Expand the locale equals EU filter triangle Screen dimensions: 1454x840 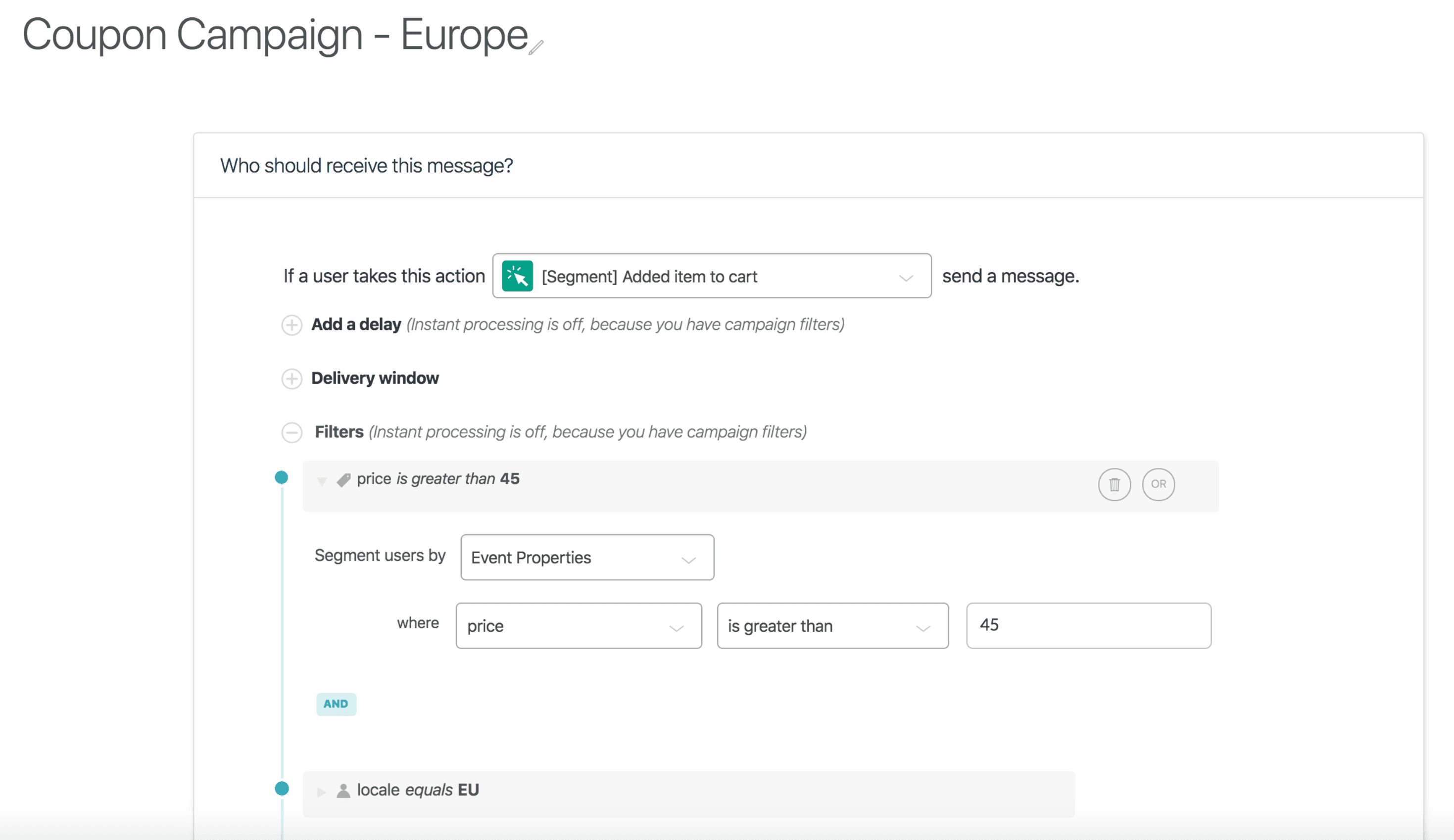[321, 792]
